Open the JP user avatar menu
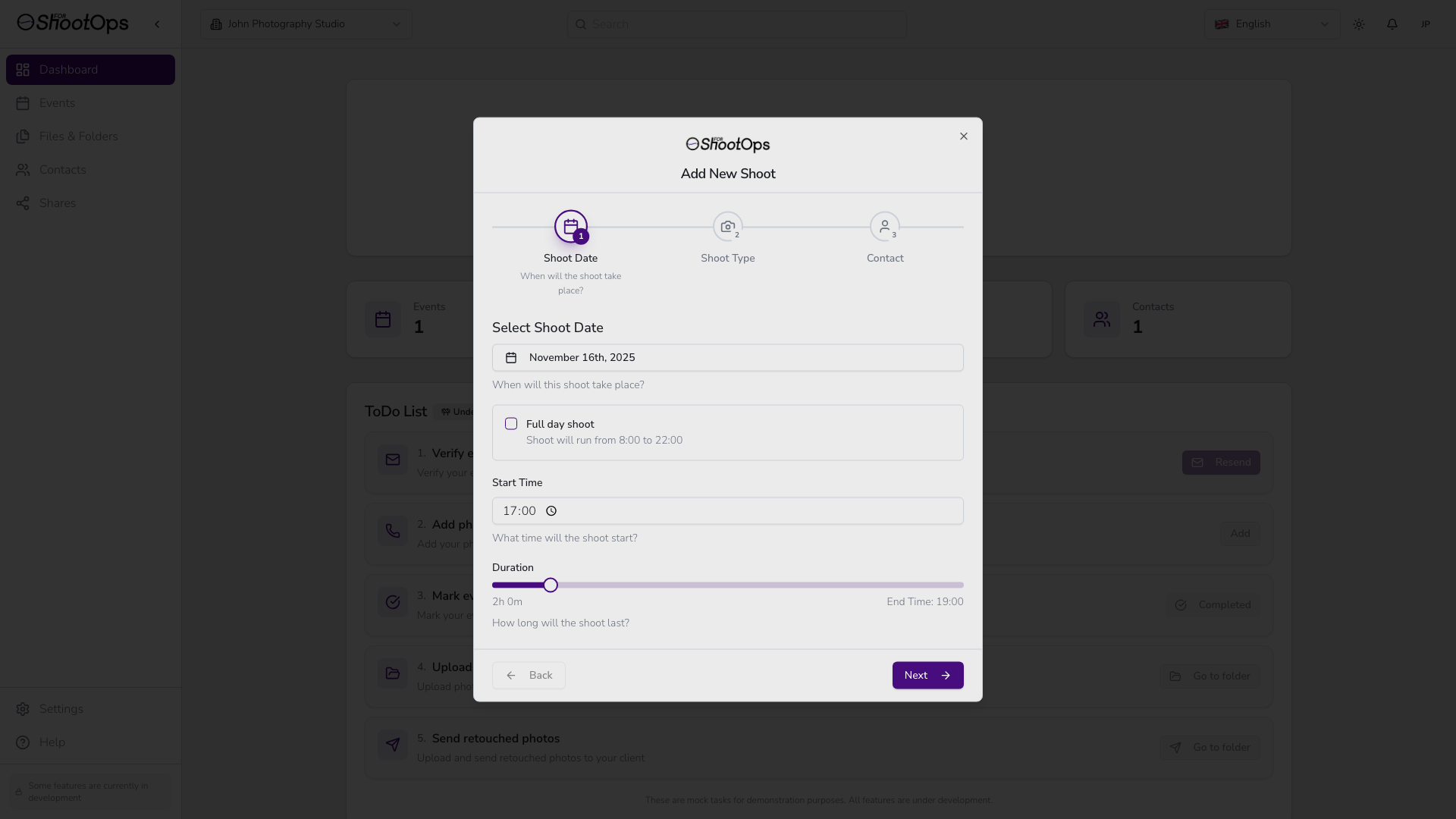The width and height of the screenshot is (1456, 819). pos(1425,24)
